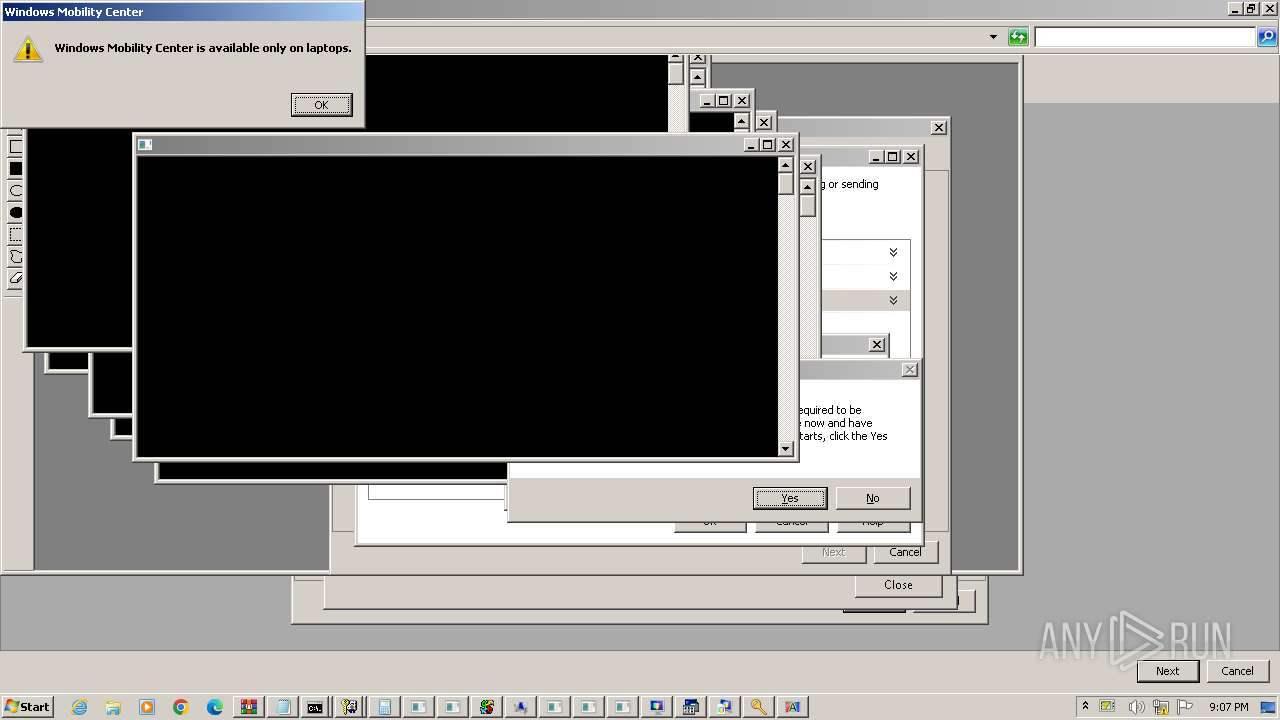Open Calculator taskbar item
Screen dimensions: 1280x720
click(384, 707)
